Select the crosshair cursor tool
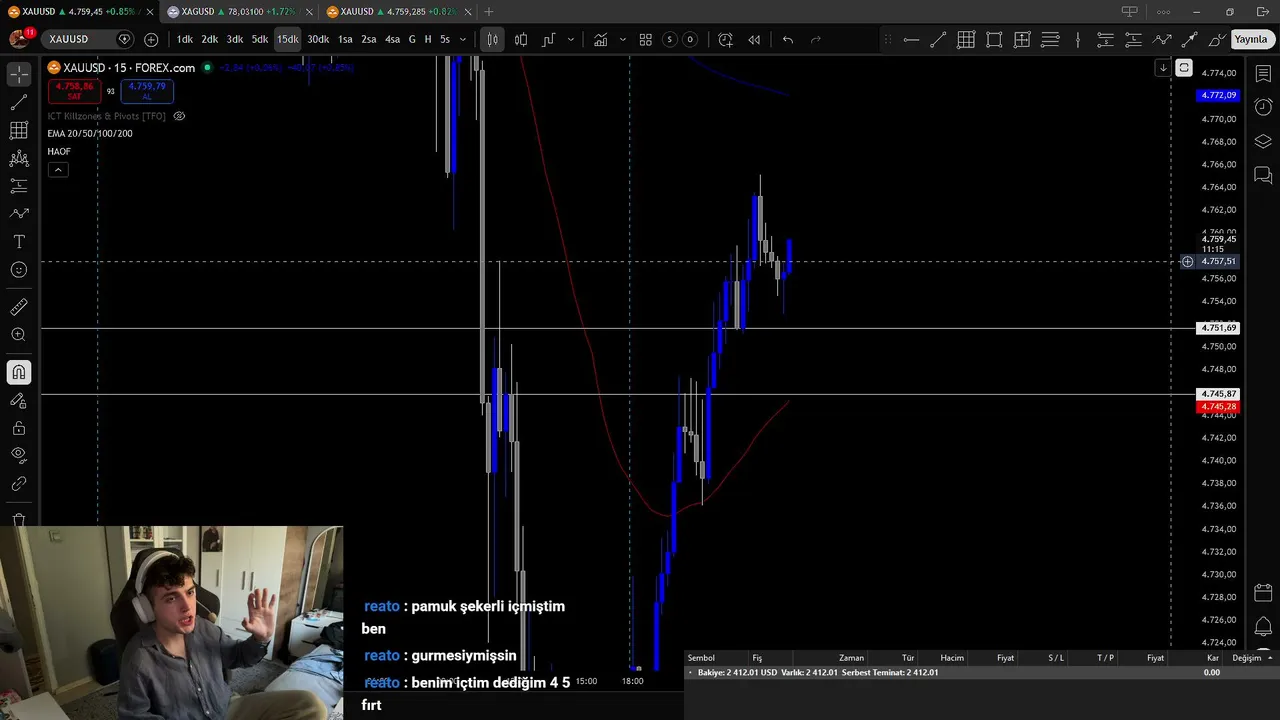1280x720 pixels. click(x=19, y=75)
